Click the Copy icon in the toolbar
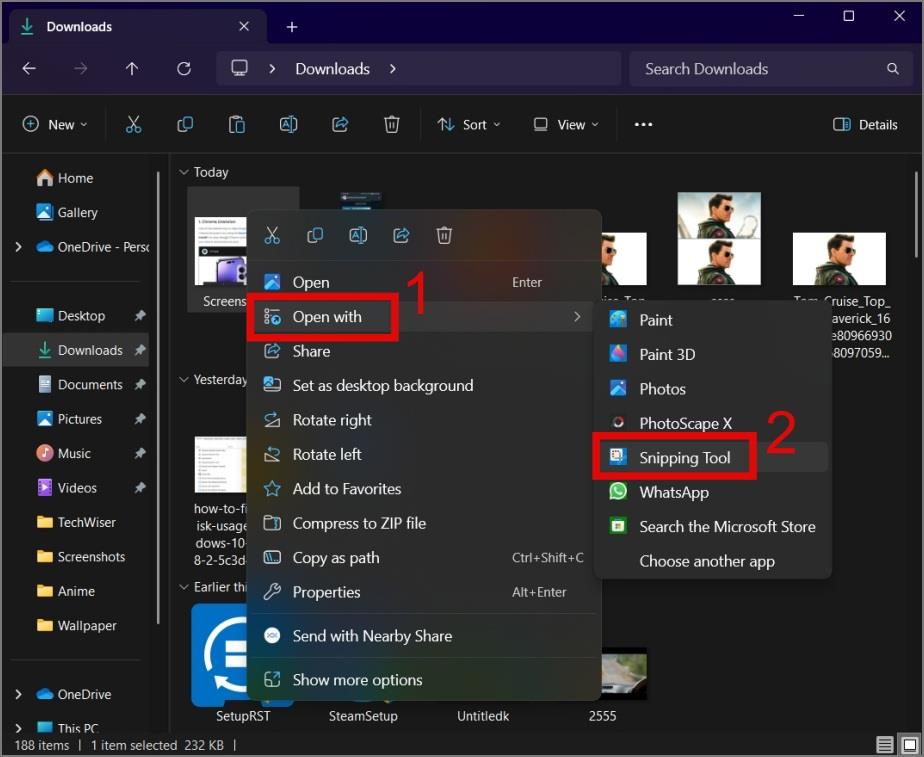Viewport: 924px width, 757px height. pyautogui.click(x=185, y=124)
